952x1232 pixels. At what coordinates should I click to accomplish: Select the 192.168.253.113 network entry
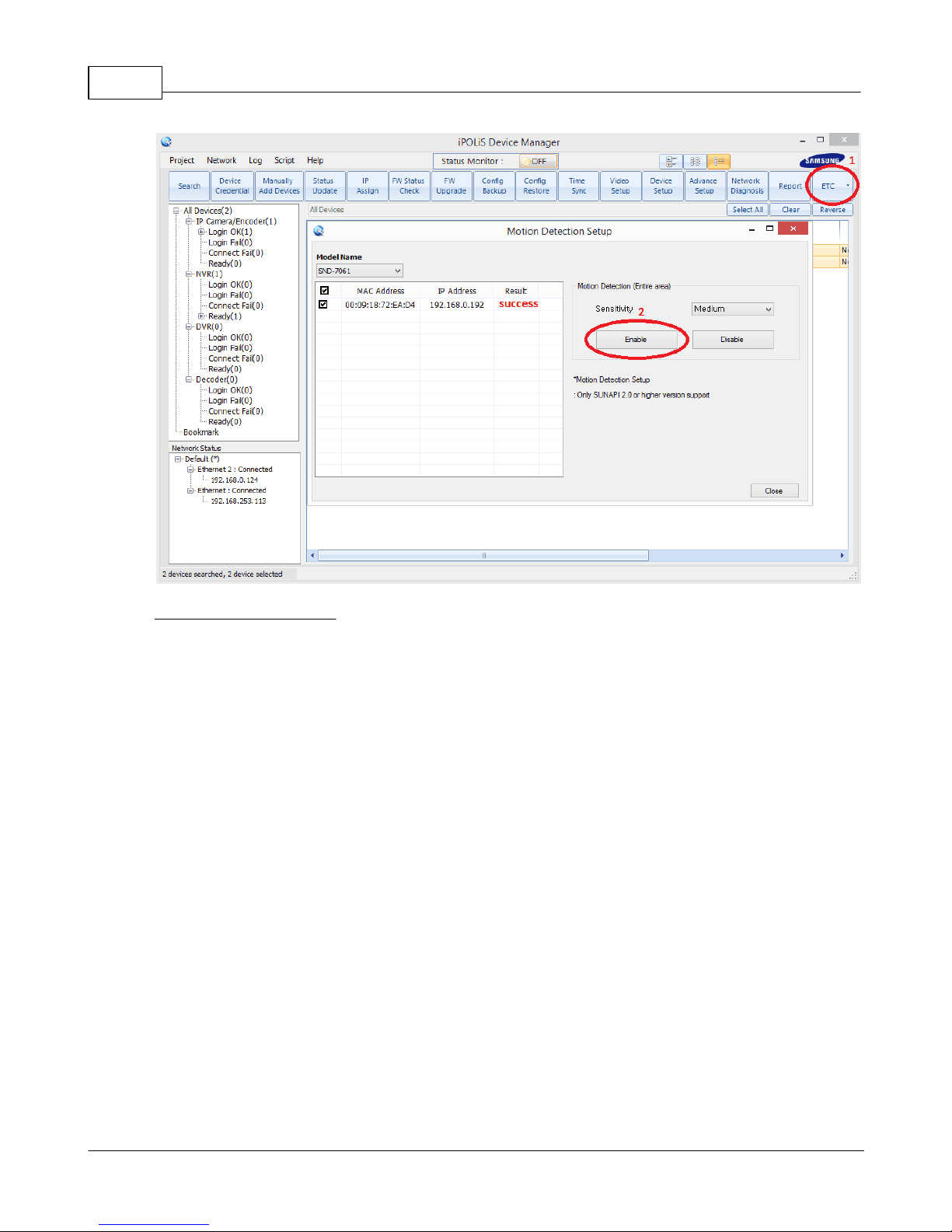click(239, 501)
